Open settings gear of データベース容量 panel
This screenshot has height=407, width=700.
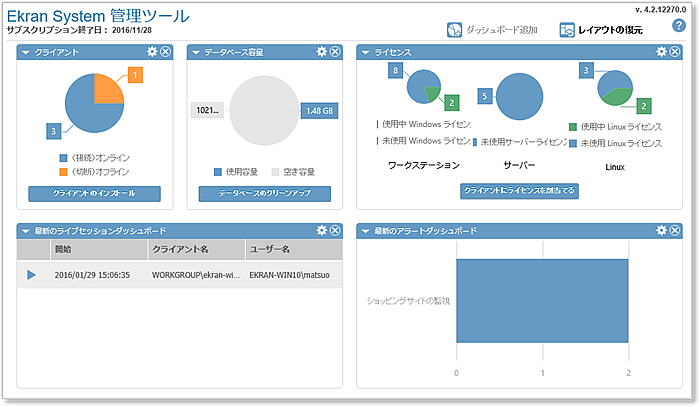click(322, 52)
